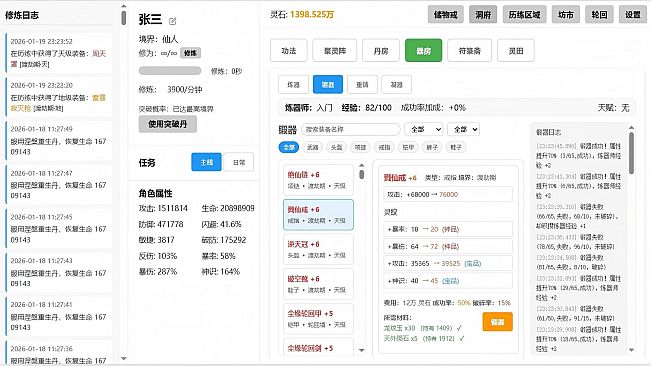
Task: Filter equipment by 戒指 chip
Action: pyautogui.click(x=384, y=147)
